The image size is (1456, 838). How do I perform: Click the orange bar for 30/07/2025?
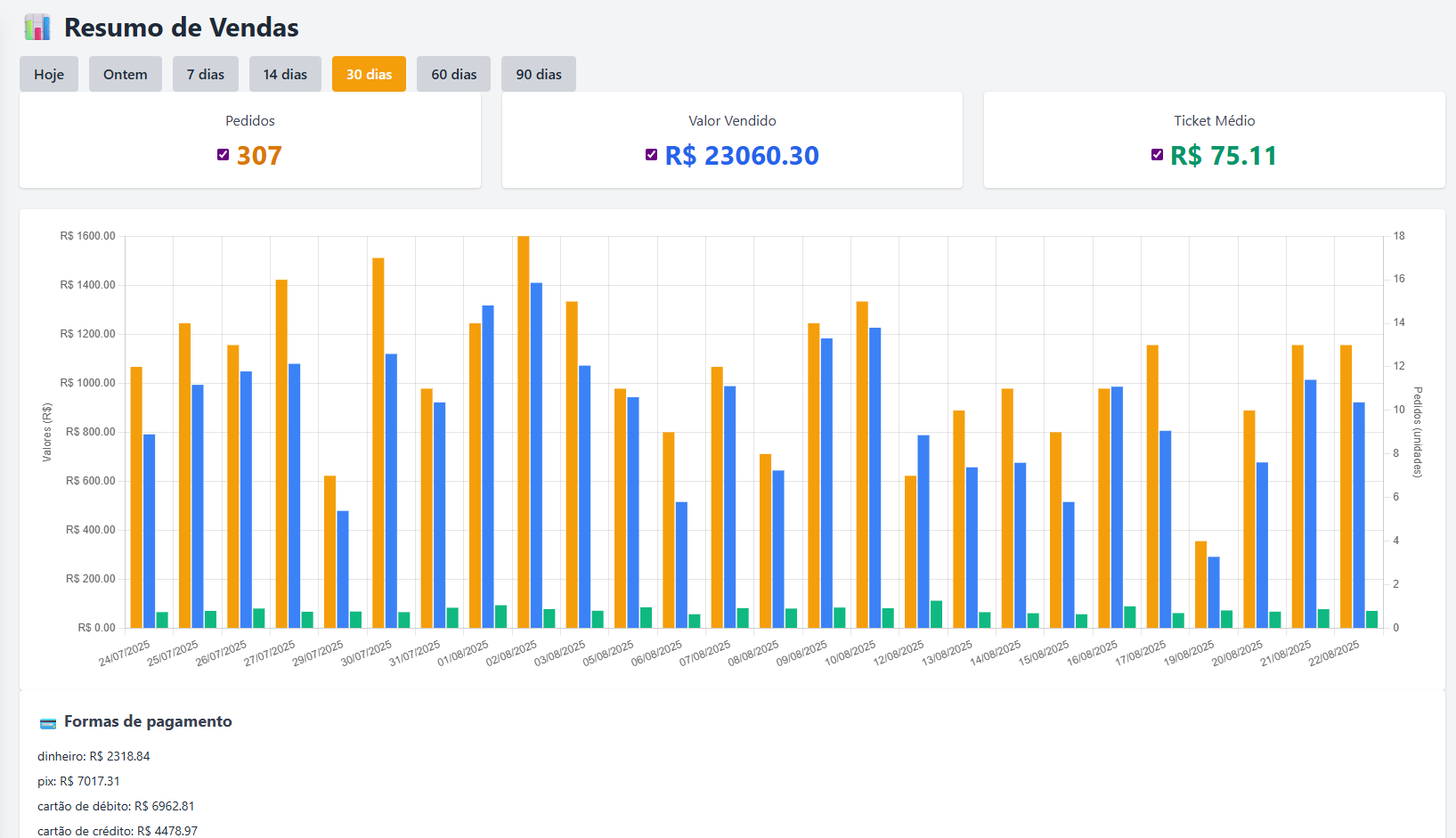(x=378, y=443)
